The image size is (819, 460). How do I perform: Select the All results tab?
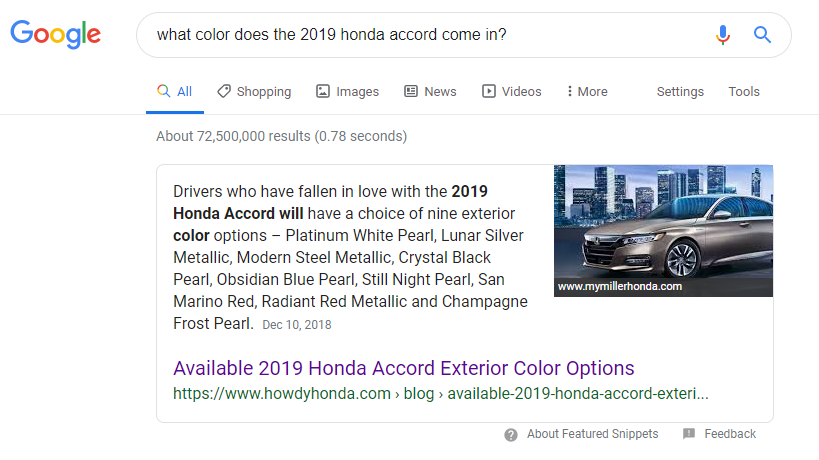coord(174,91)
